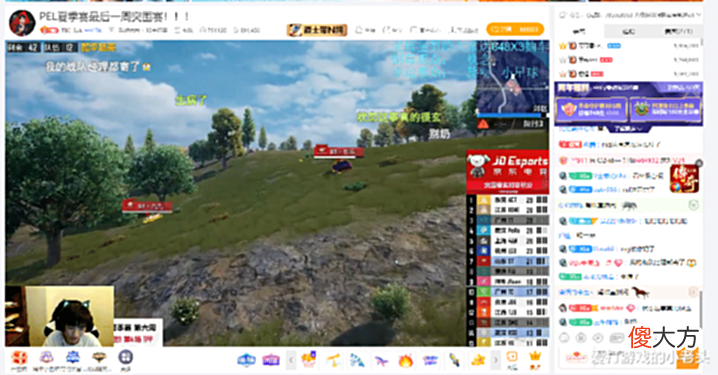Screen dimensions: 718x375
Task: Switch to the third ranking tab
Action: 678,31
